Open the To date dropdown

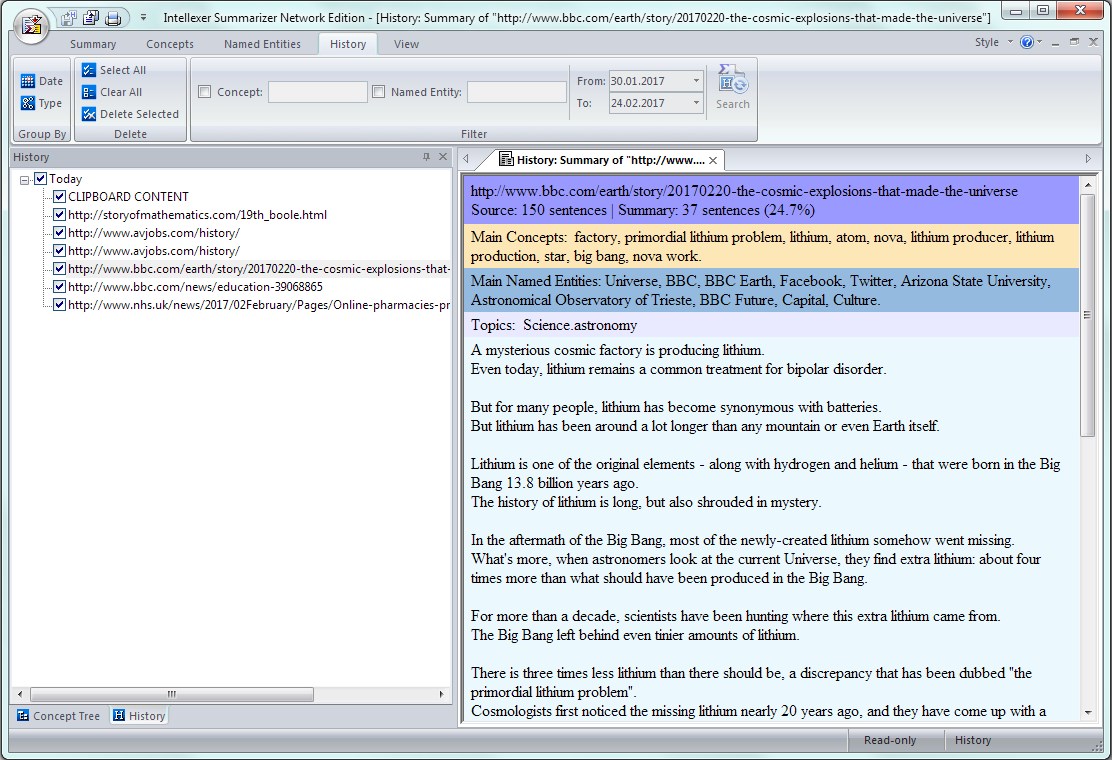click(x=696, y=103)
